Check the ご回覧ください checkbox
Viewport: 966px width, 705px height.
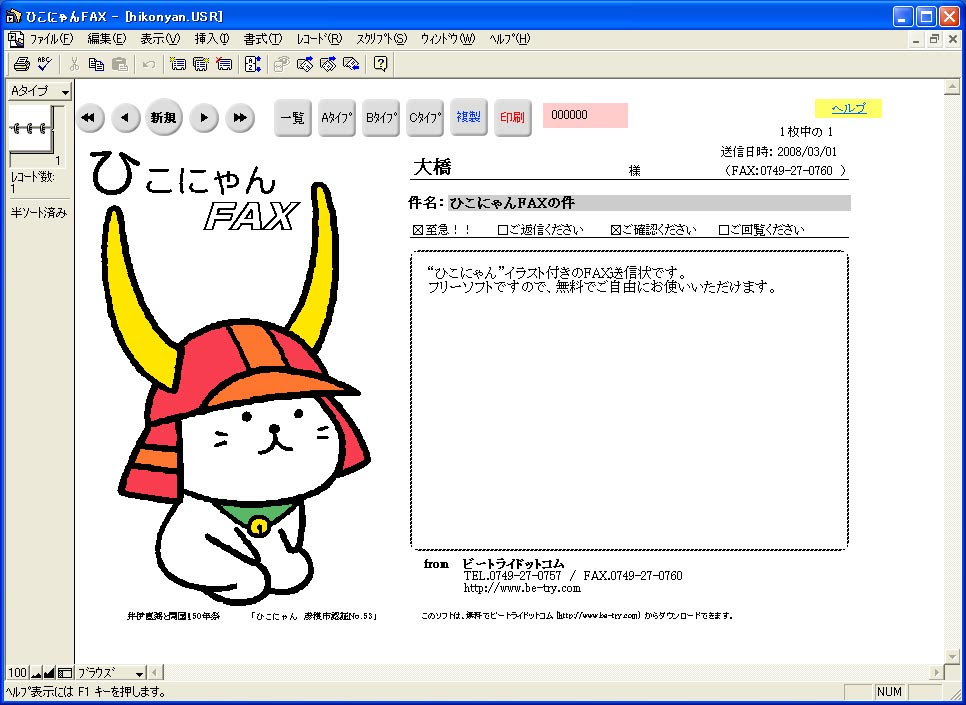tap(724, 230)
